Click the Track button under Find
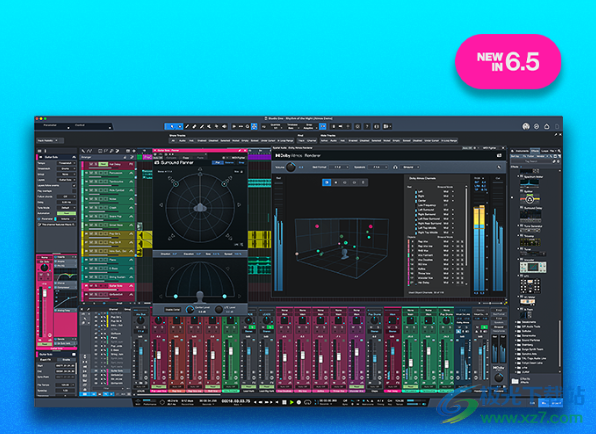 (x=300, y=141)
